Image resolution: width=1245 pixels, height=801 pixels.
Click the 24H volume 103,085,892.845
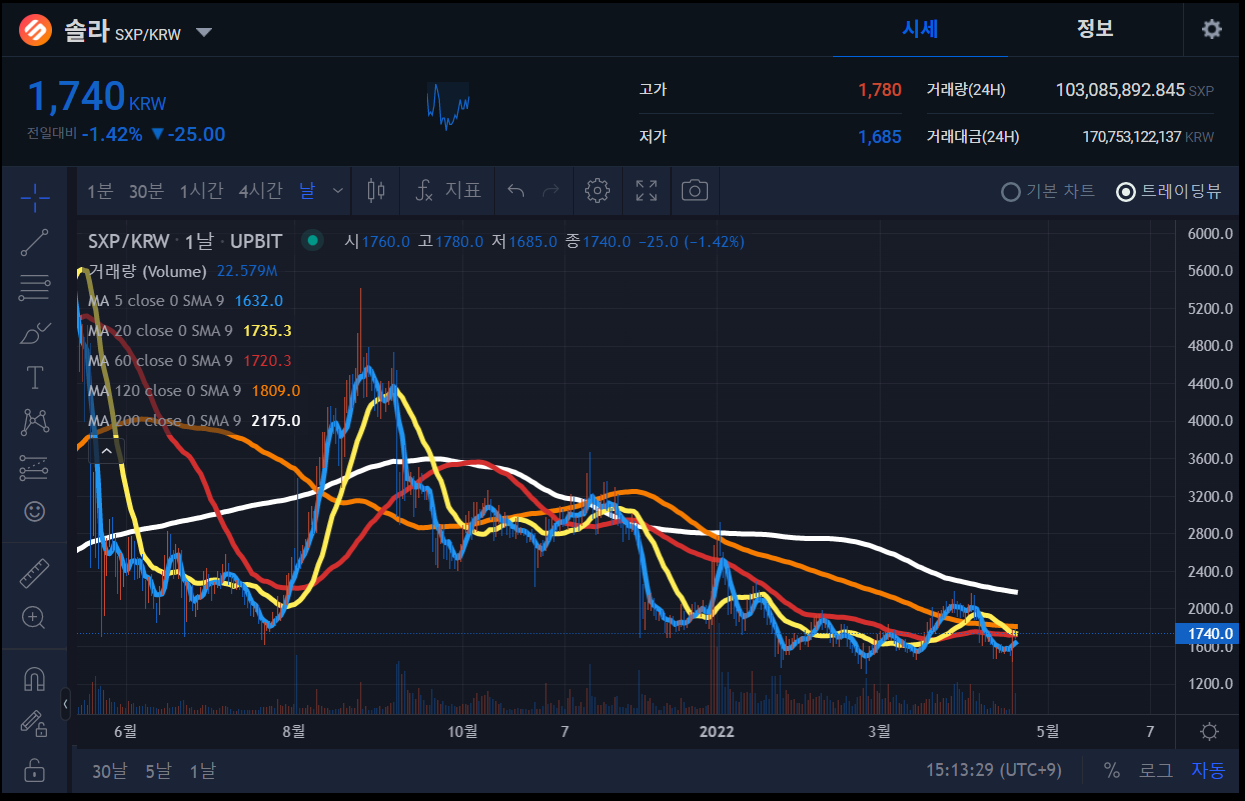(1120, 90)
